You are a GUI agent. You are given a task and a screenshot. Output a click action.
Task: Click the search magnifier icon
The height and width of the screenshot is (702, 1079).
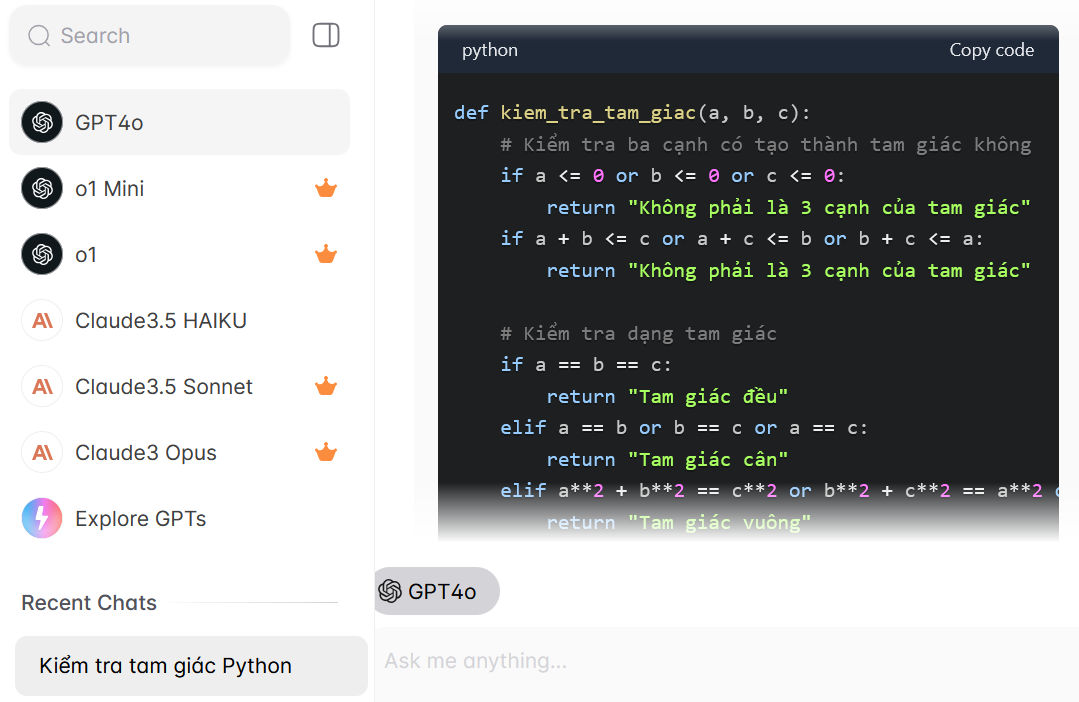pyautogui.click(x=39, y=36)
